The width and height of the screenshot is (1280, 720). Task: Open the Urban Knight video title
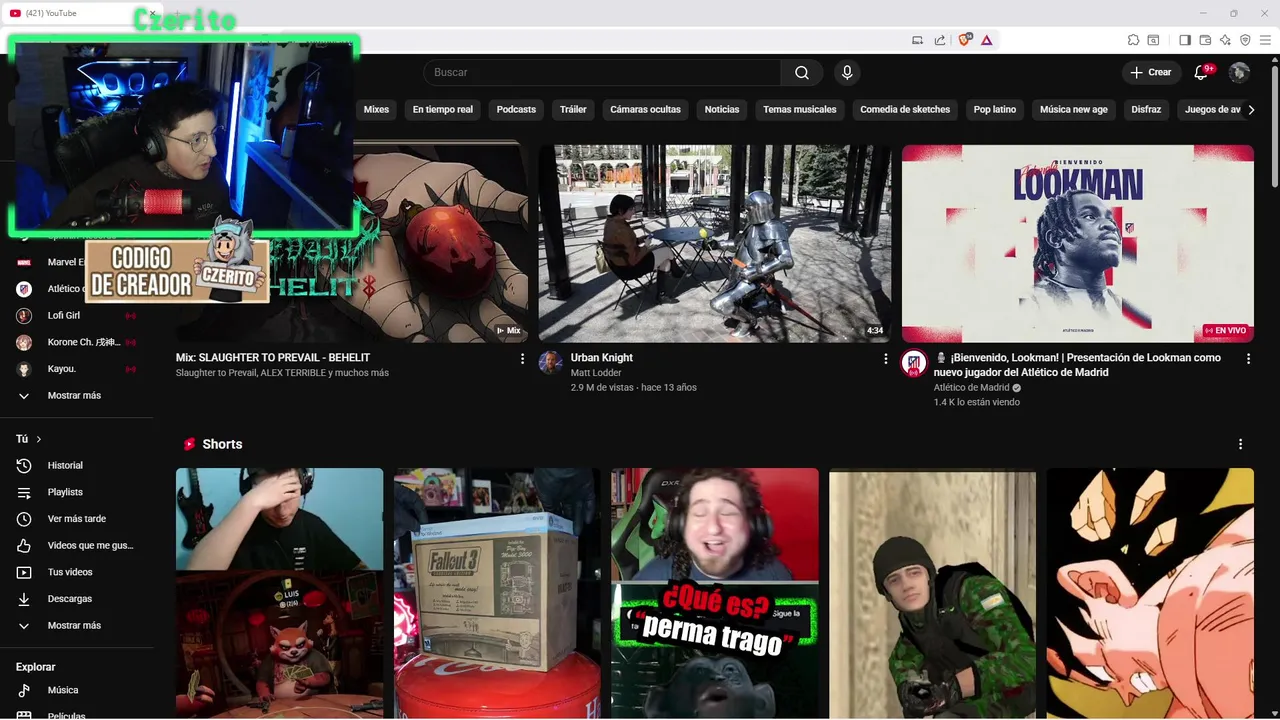(601, 358)
